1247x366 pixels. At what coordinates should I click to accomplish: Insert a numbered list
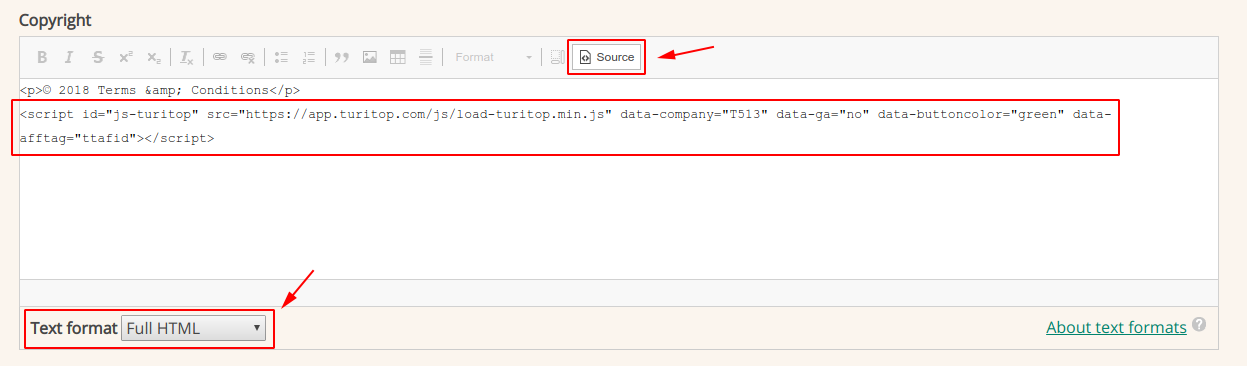309,57
